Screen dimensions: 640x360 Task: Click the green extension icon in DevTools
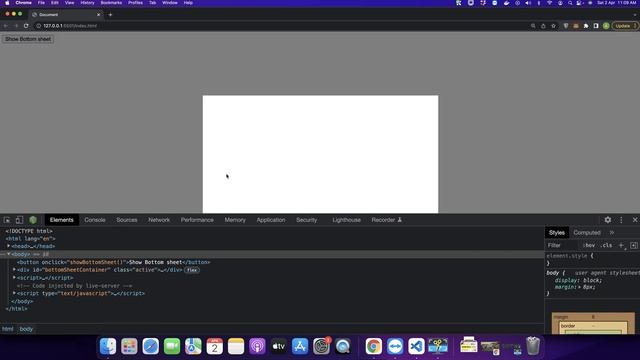tap(33, 220)
